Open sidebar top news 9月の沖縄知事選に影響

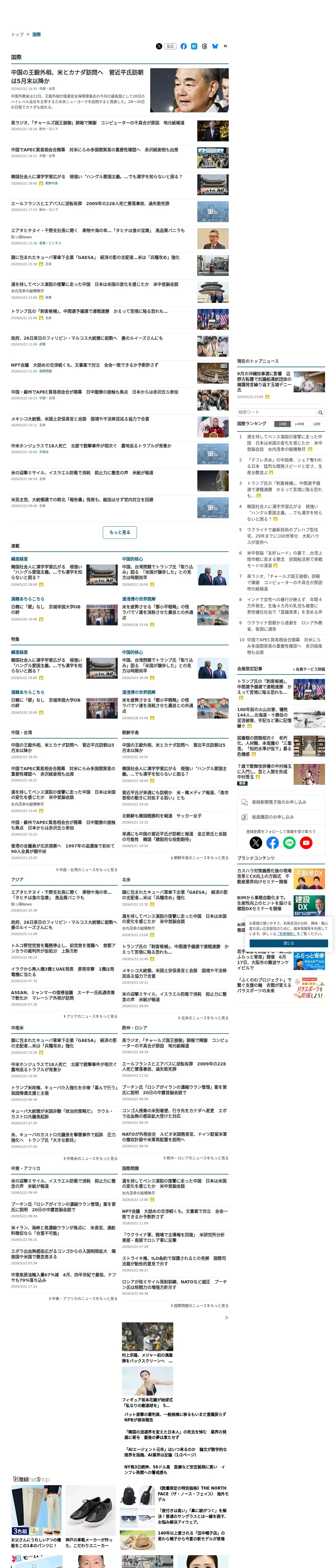pyautogui.click(x=264, y=382)
